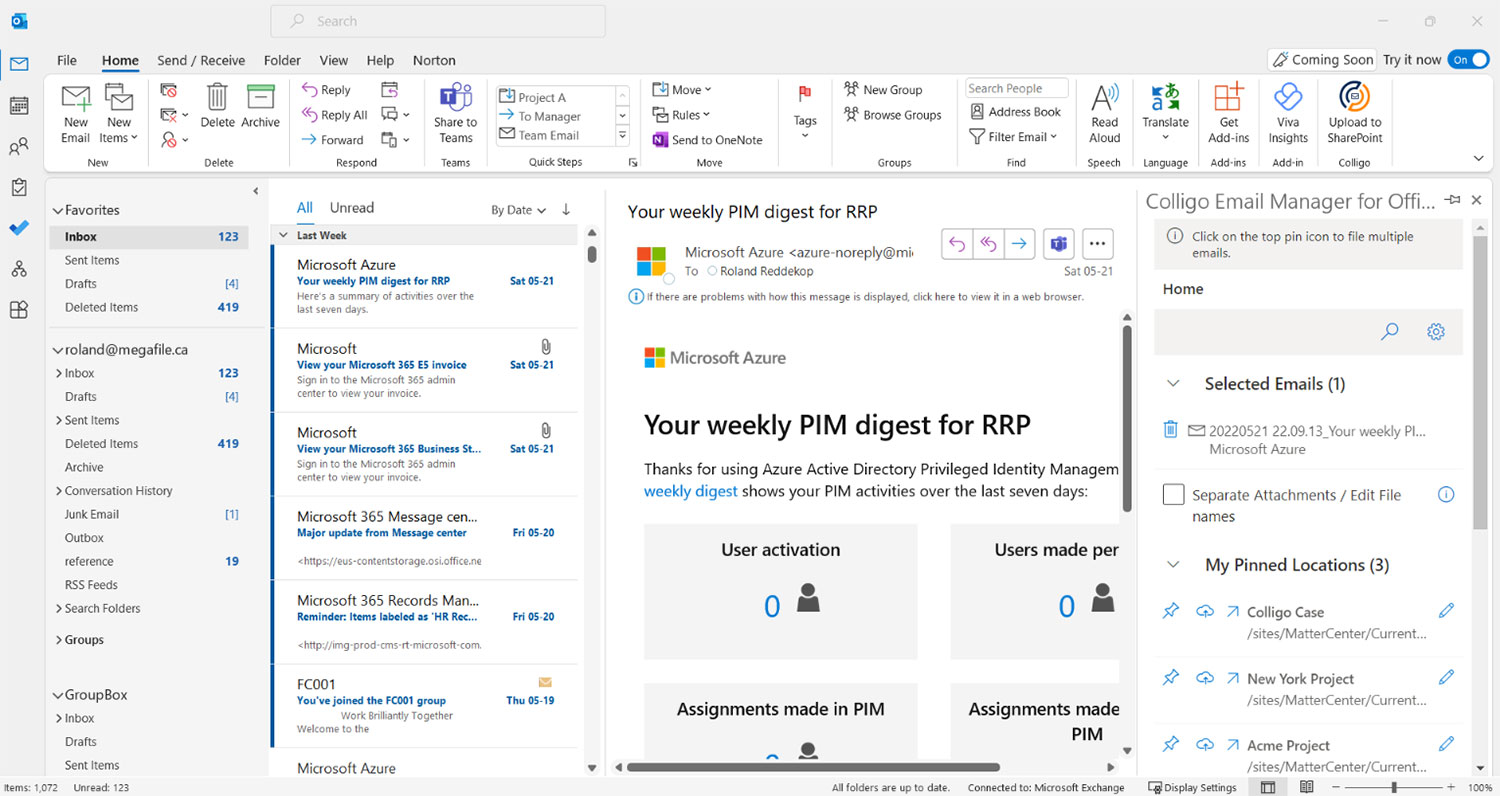Click the Reply button in Respond group
The height and width of the screenshot is (796, 1500).
coord(327,90)
